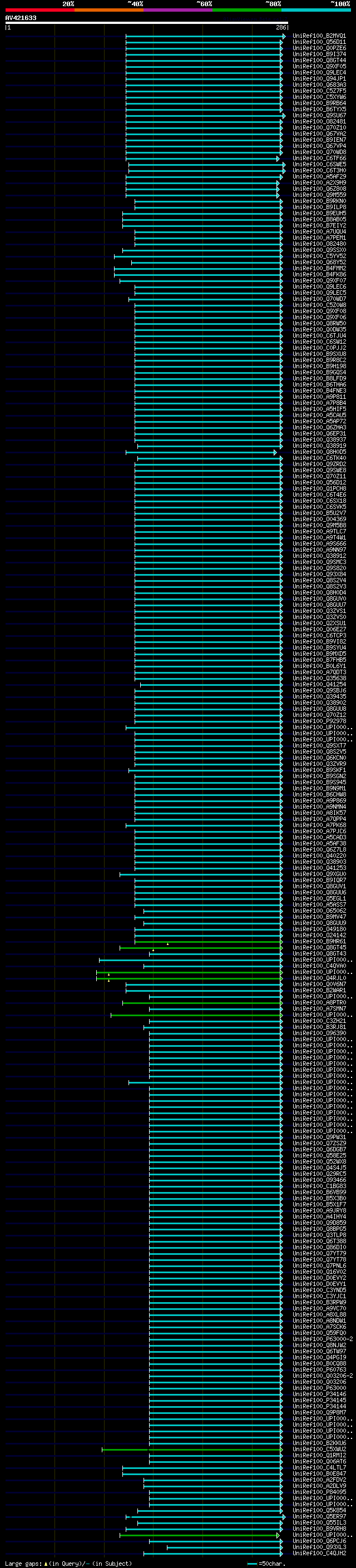Click UniRef100_B2WAR1 label
The image size is (356, 1568).
pos(319,990)
